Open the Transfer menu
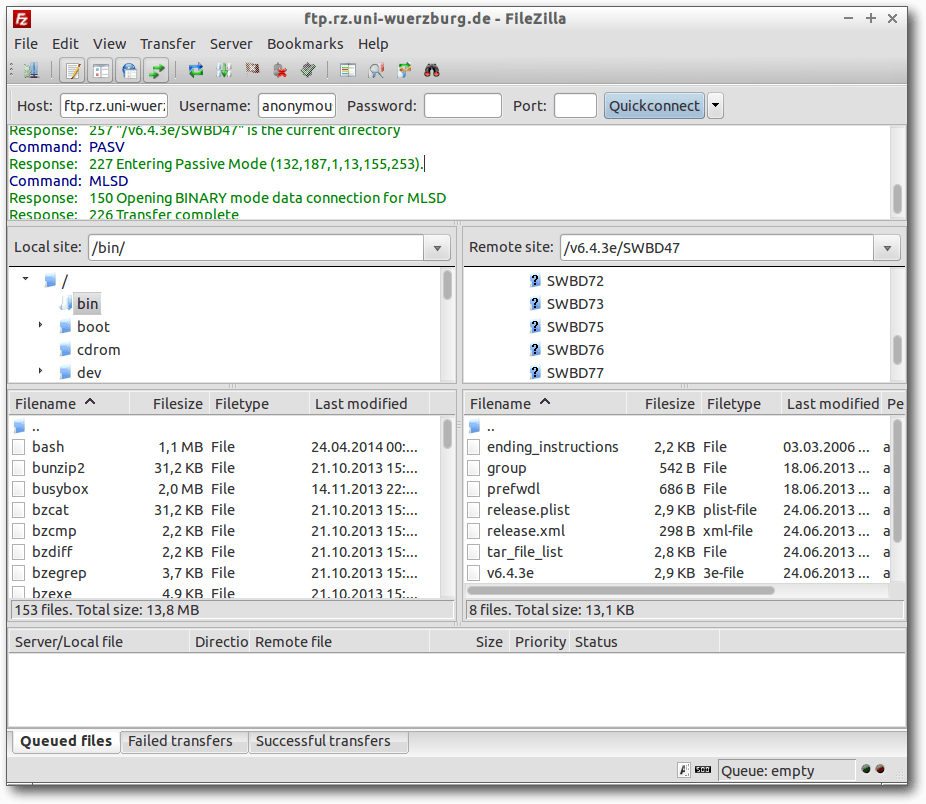 click(168, 44)
